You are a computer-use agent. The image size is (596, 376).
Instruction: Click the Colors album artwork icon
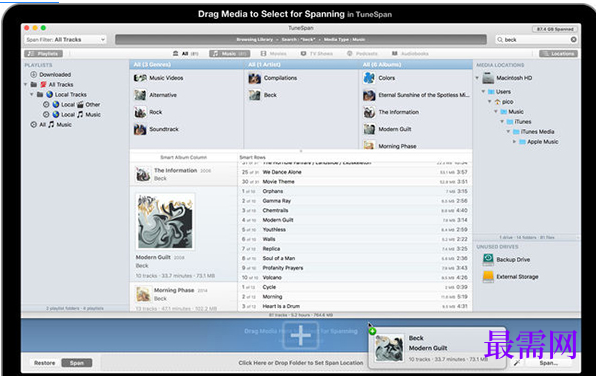(369, 78)
